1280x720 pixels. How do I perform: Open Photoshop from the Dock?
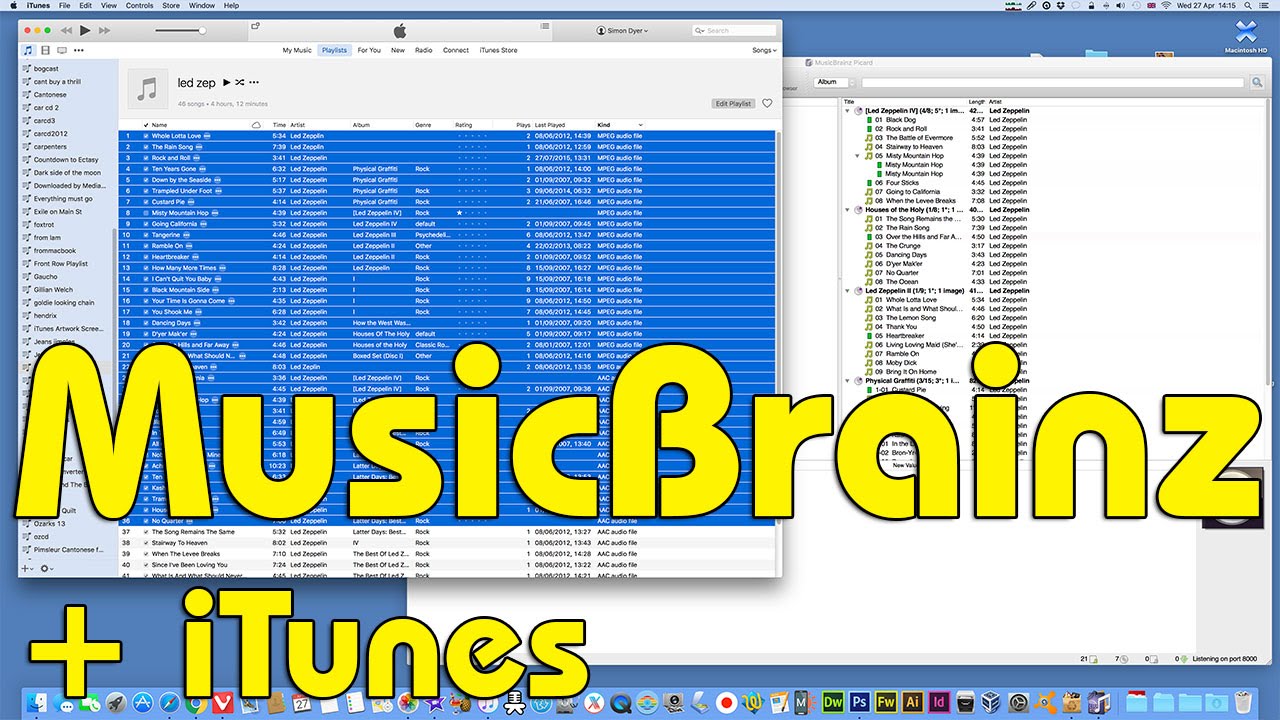click(859, 702)
